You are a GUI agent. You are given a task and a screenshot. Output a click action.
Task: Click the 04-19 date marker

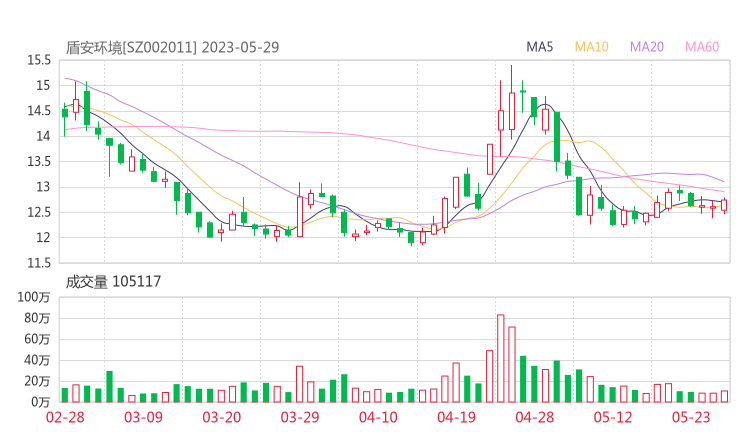pyautogui.click(x=456, y=417)
